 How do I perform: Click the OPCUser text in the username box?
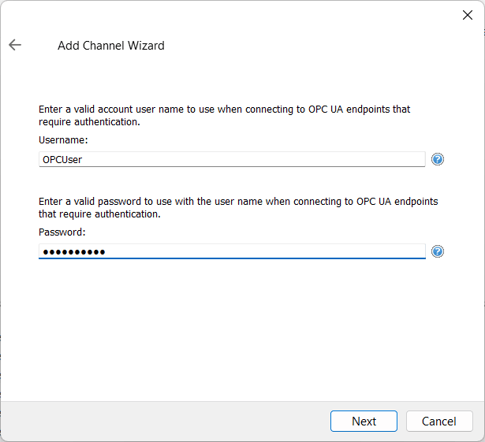coord(62,160)
